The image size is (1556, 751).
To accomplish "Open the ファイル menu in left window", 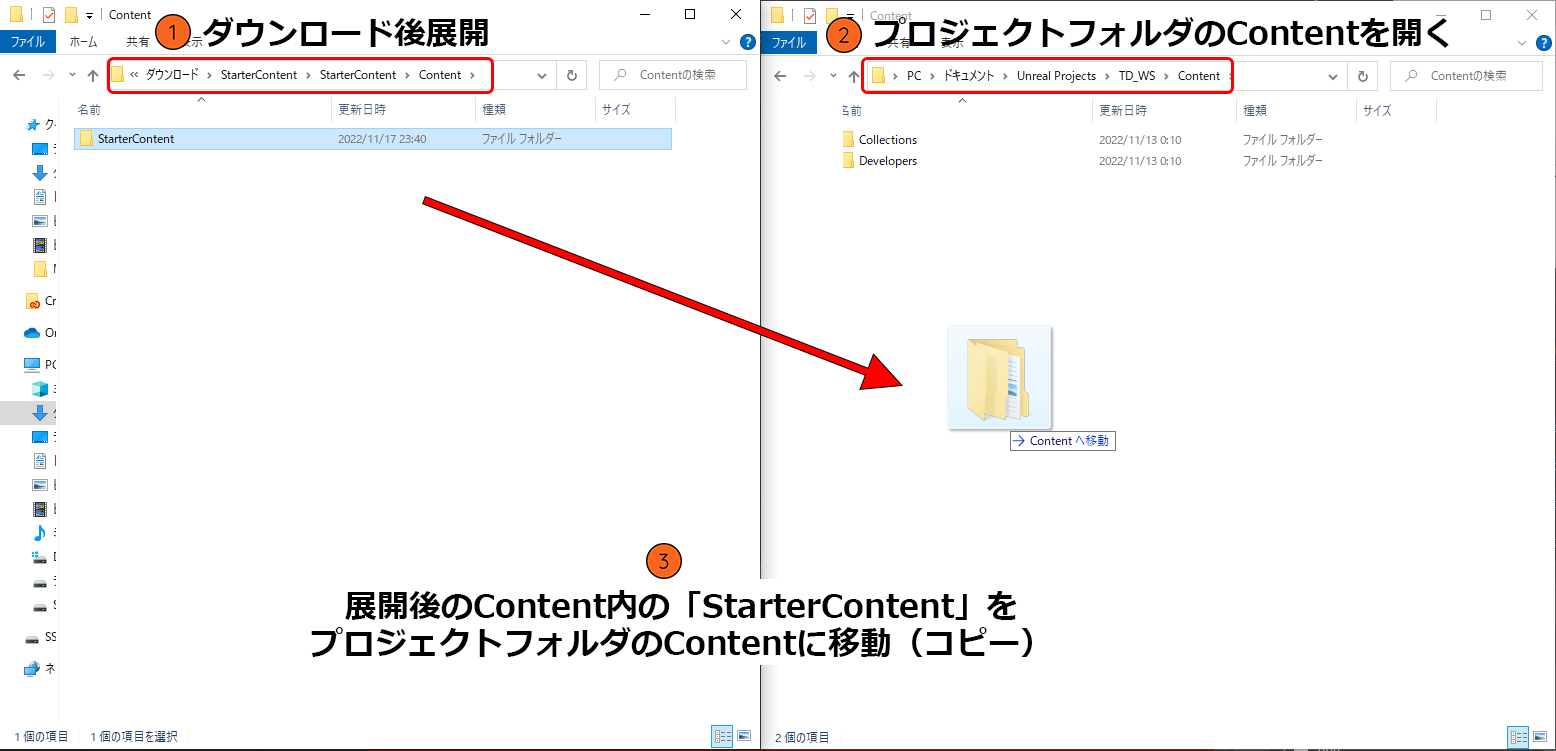I will [27, 42].
